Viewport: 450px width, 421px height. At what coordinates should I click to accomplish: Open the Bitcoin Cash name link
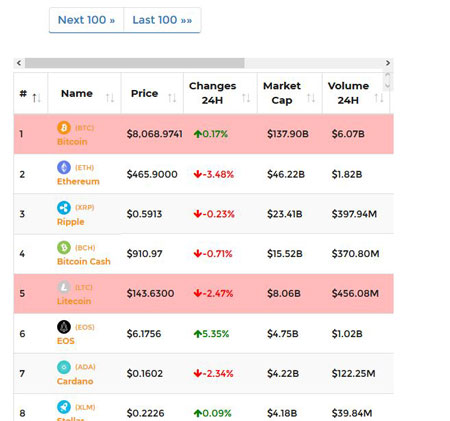point(84,261)
